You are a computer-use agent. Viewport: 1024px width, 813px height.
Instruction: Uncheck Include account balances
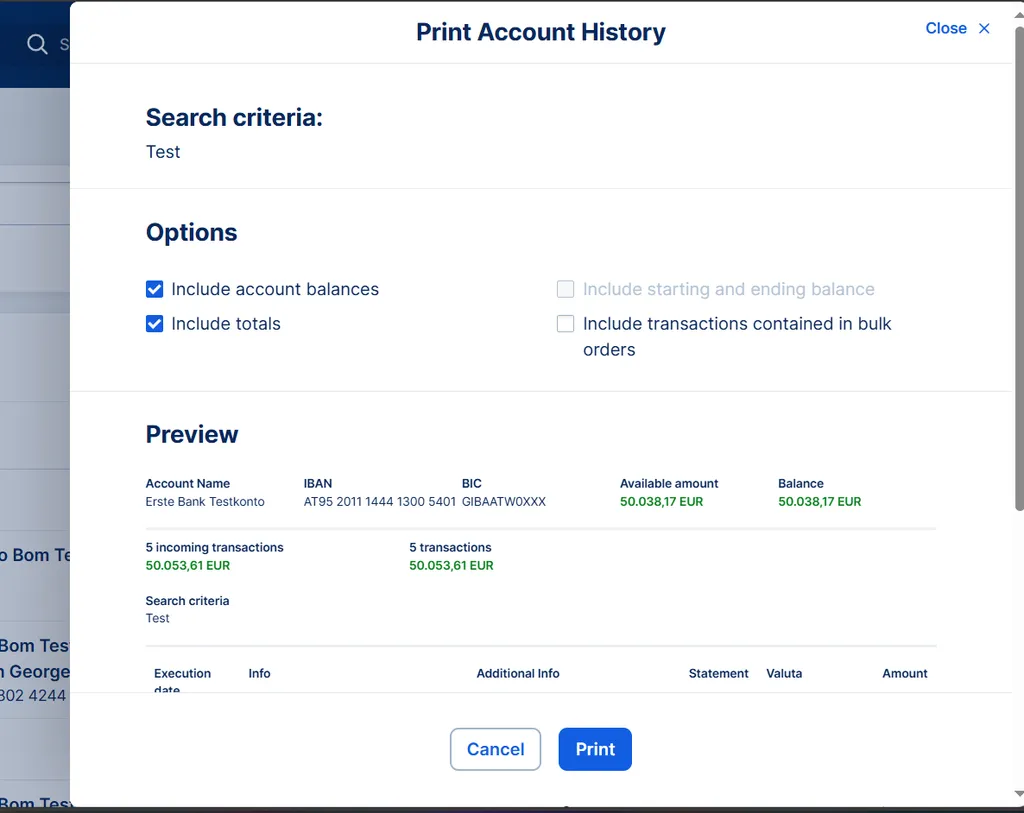[155, 289]
